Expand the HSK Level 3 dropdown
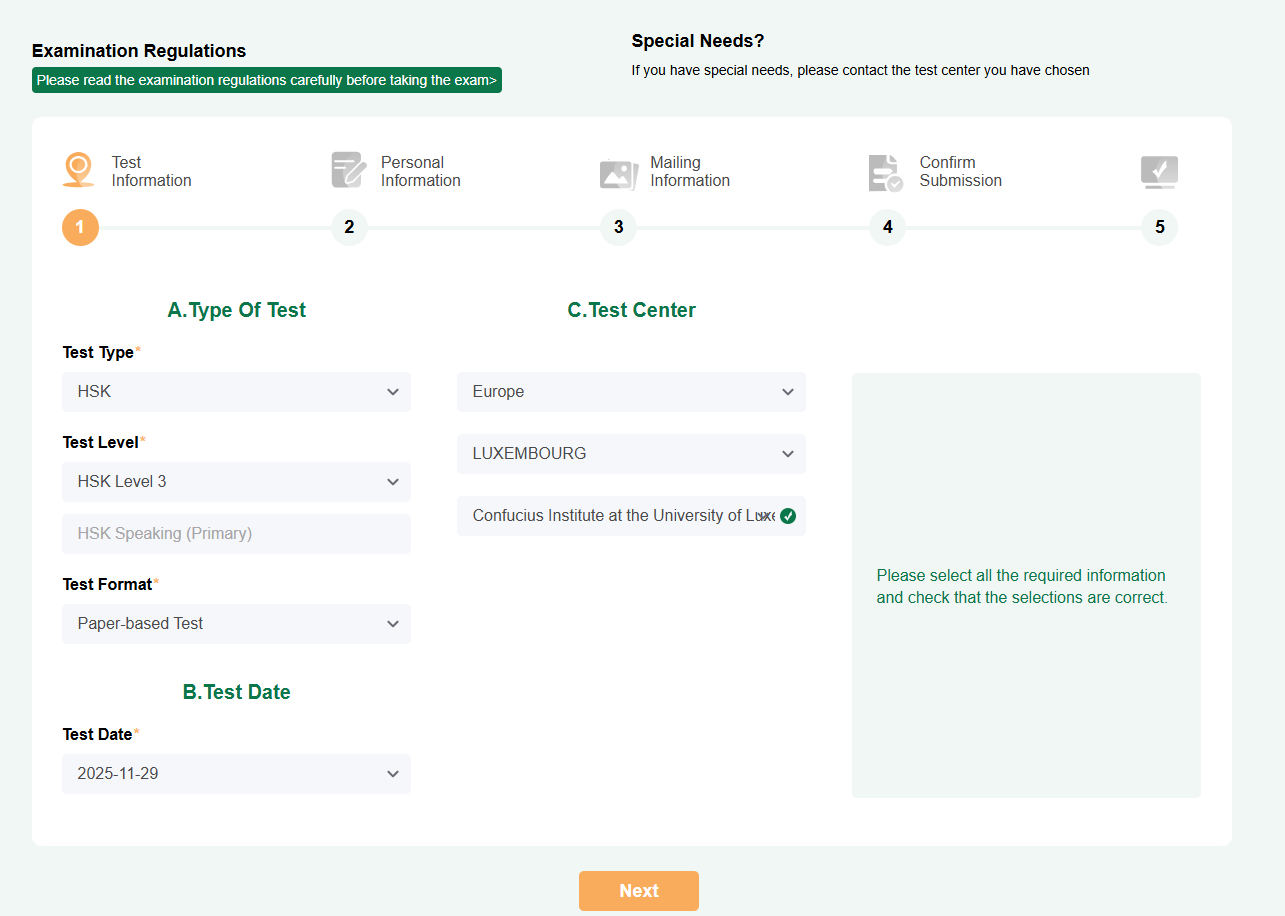Viewport: 1285px width, 916px height. pos(236,482)
